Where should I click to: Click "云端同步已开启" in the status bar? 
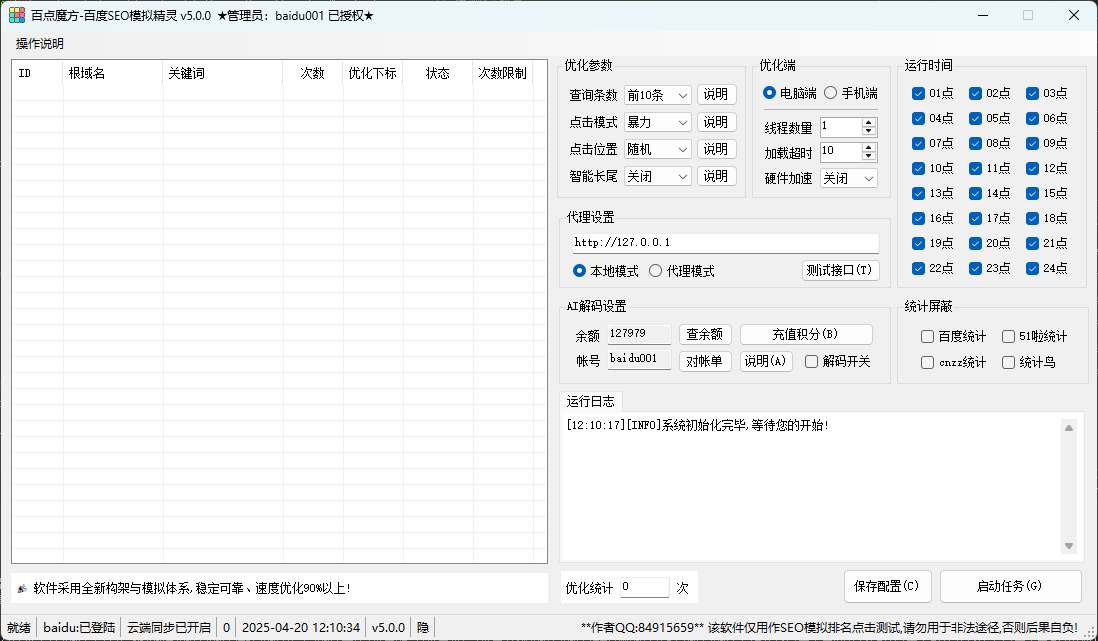click(174, 627)
